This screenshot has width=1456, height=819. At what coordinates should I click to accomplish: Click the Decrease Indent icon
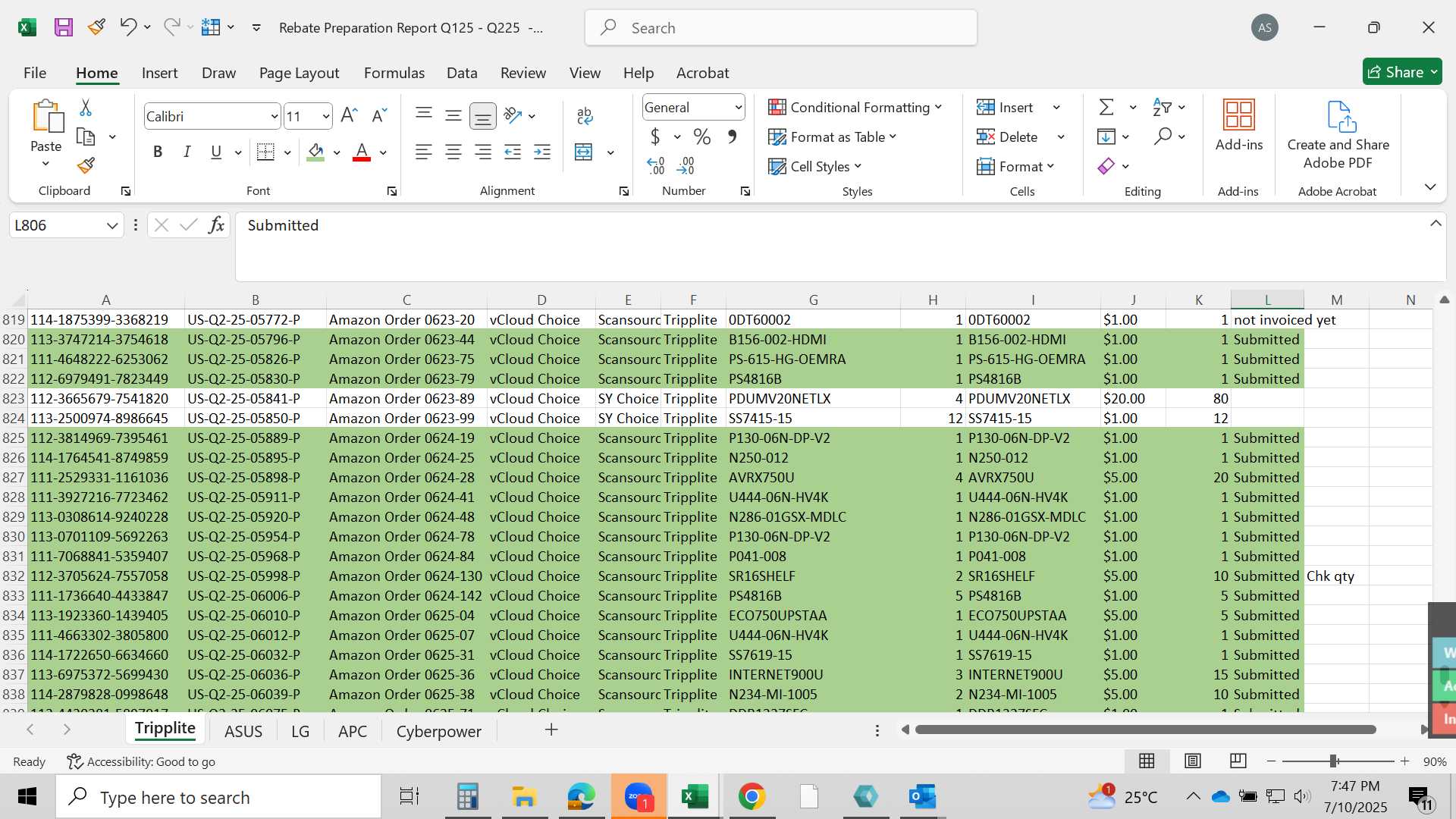click(x=513, y=152)
